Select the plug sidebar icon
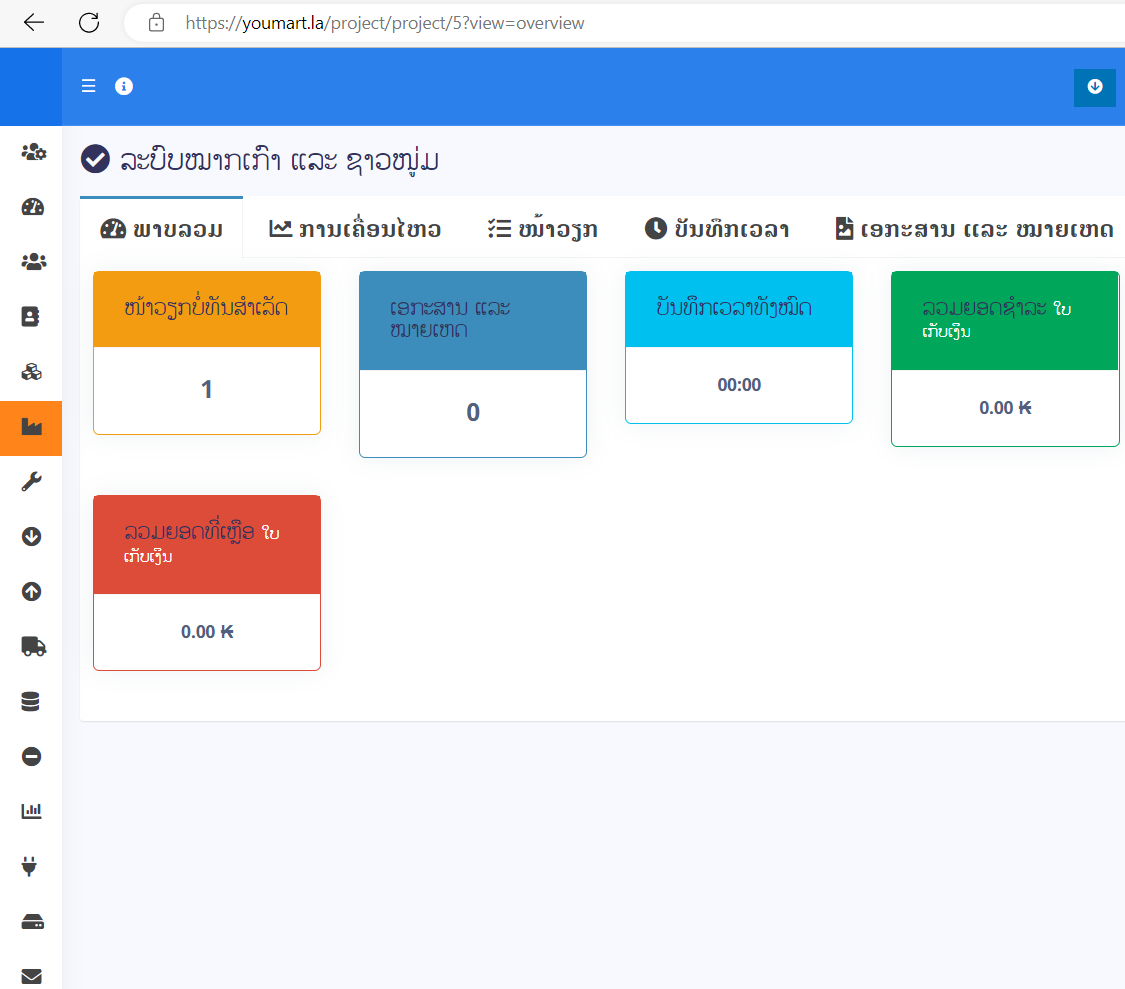The width and height of the screenshot is (1125, 989). (x=29, y=866)
